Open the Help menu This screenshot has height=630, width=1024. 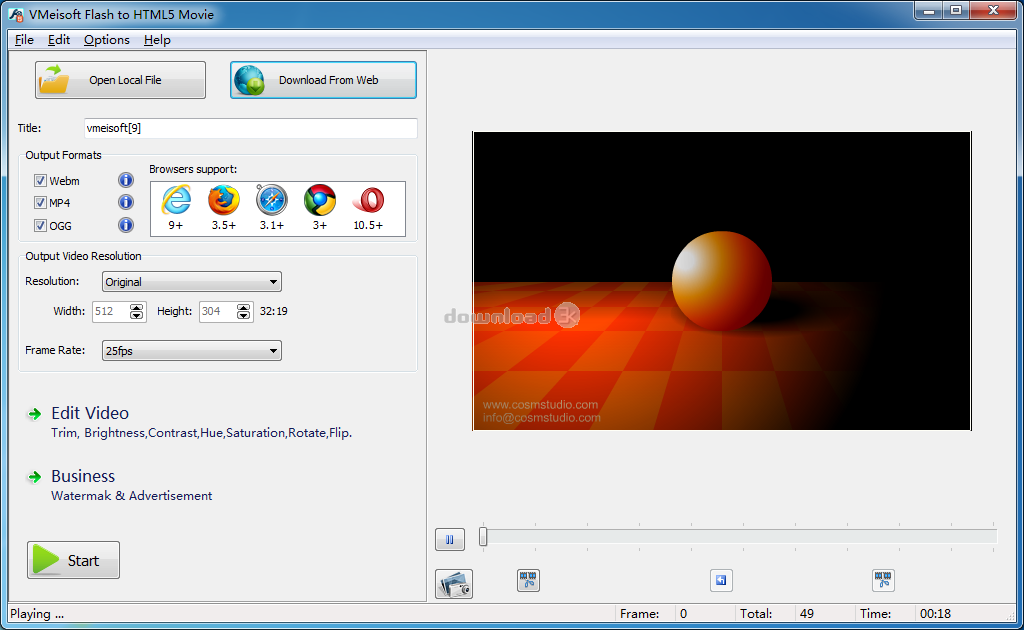(x=157, y=40)
